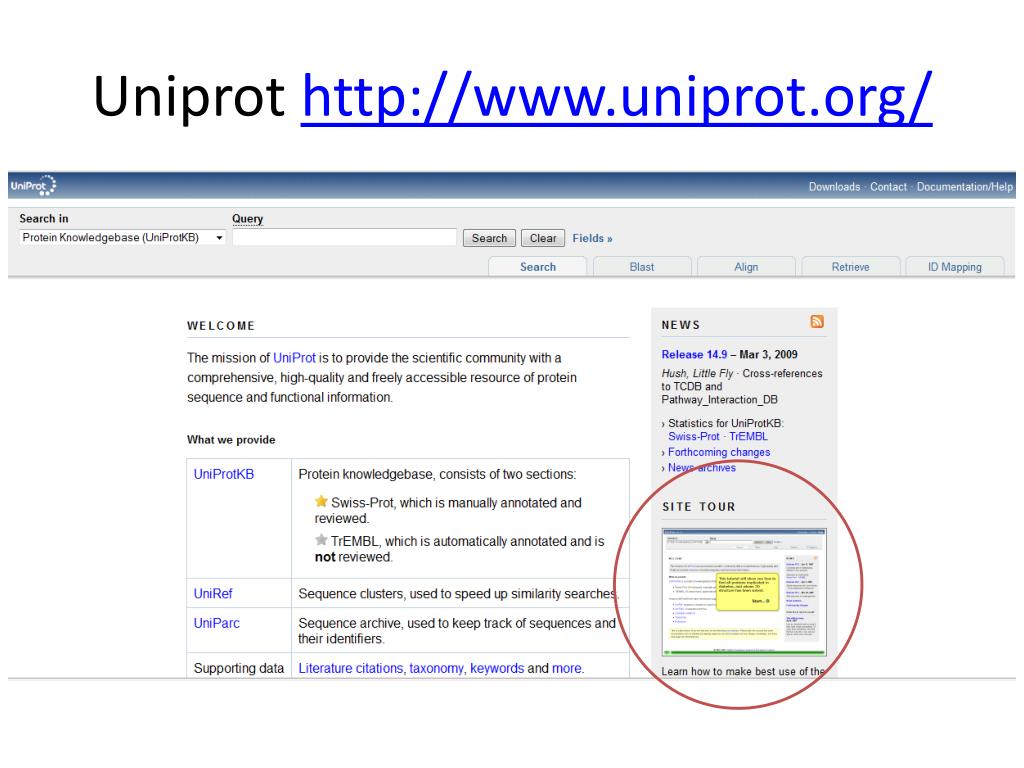
Task: Open the UniProtKB link in the table
Action: (223, 474)
